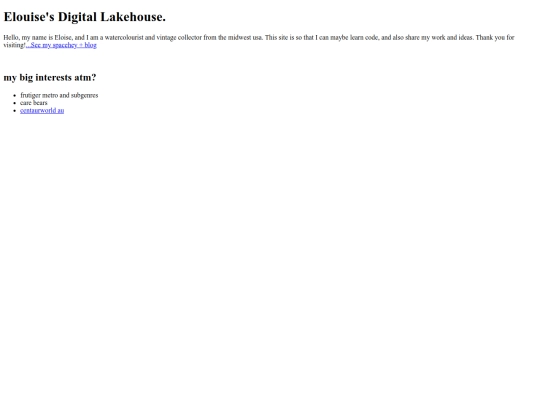Click the word 'subgenres' in the first bullet
This screenshot has height=405, width=540.
click(85, 95)
